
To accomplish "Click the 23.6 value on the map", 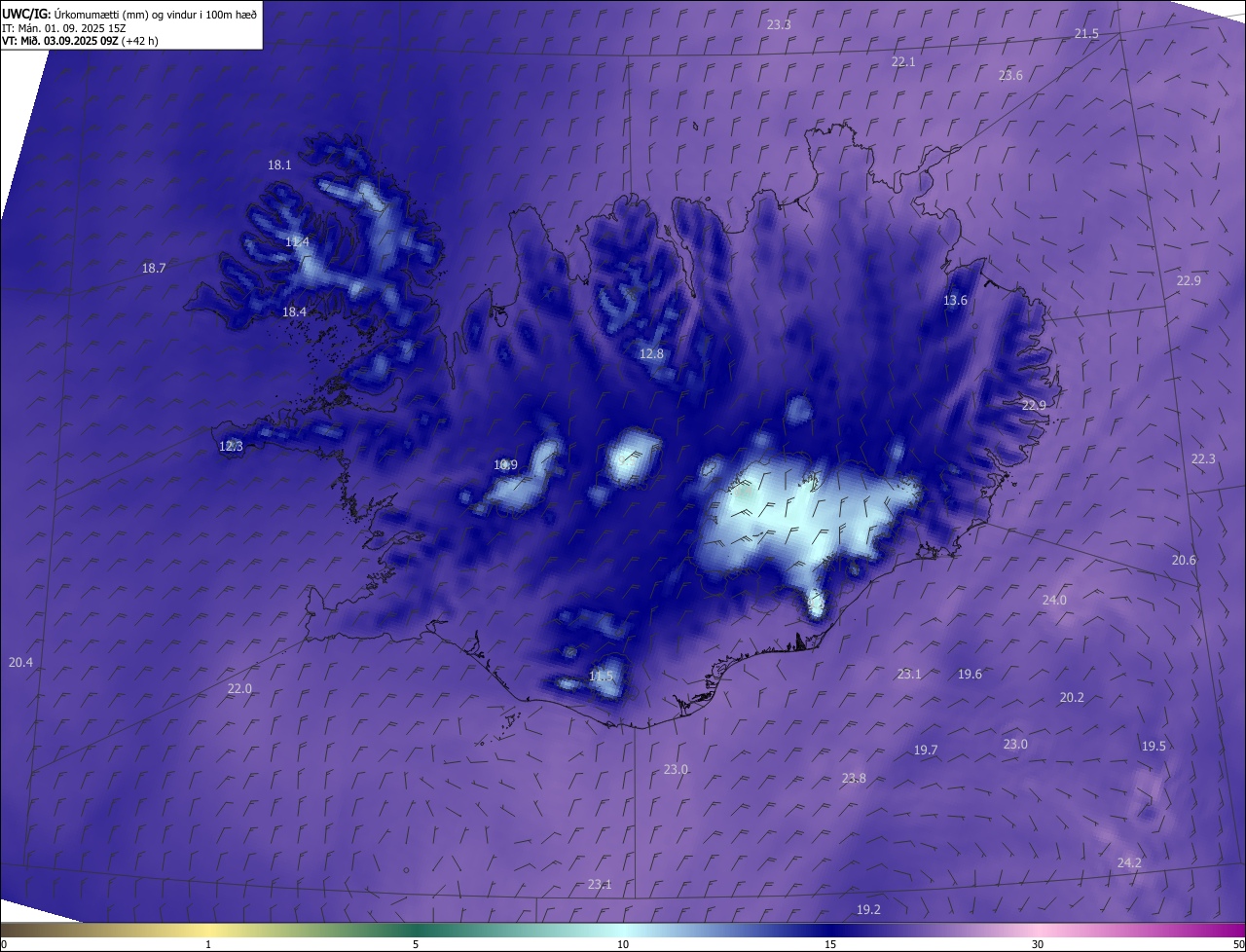I will pos(1010,75).
